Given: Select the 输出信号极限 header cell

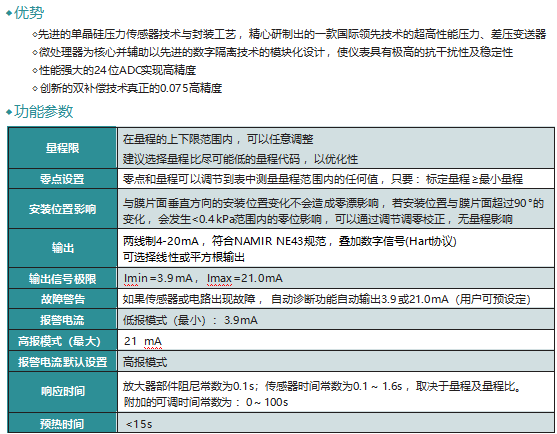Looking at the screenshot, I should [63, 278].
